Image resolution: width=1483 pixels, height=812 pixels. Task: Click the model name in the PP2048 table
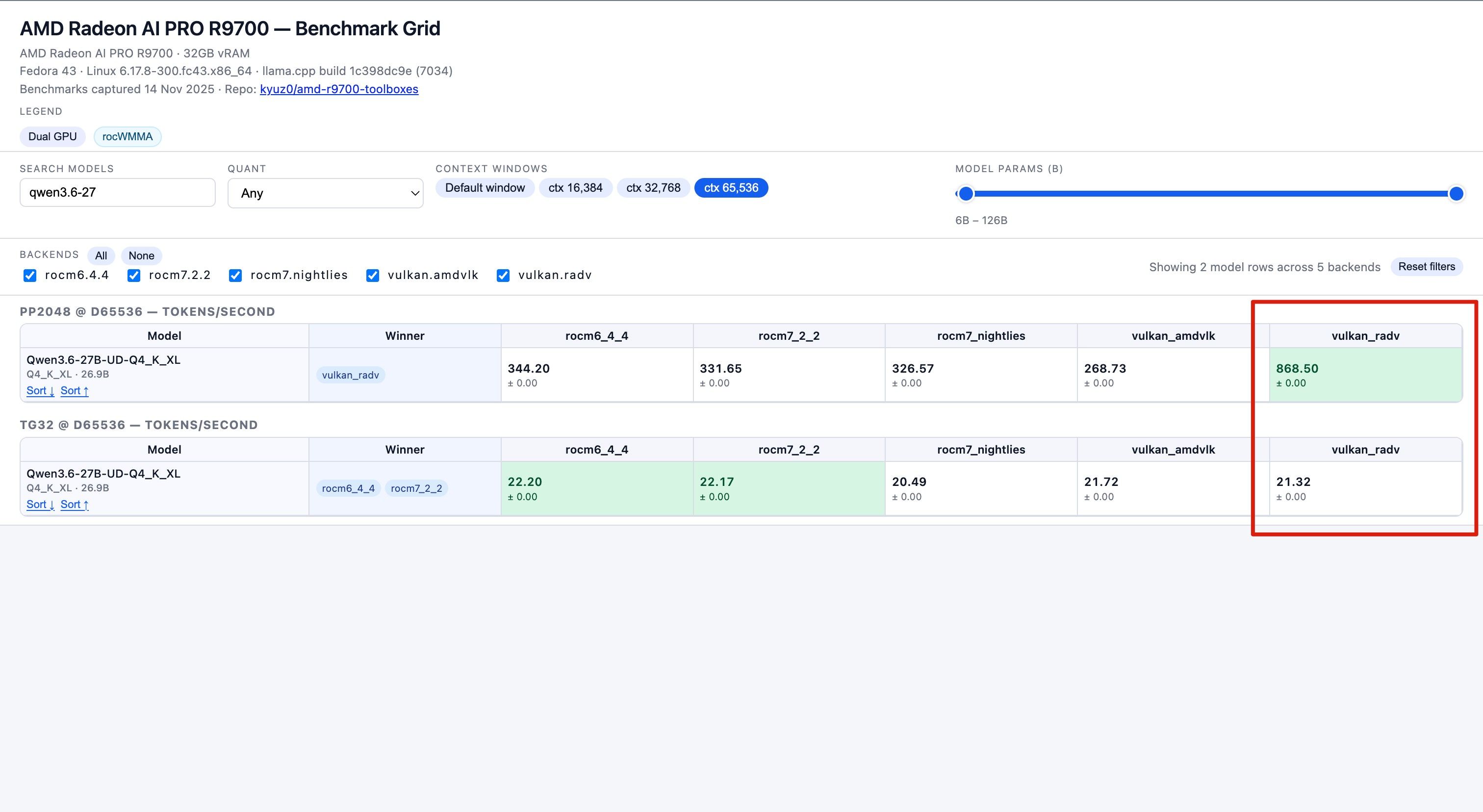(103, 360)
